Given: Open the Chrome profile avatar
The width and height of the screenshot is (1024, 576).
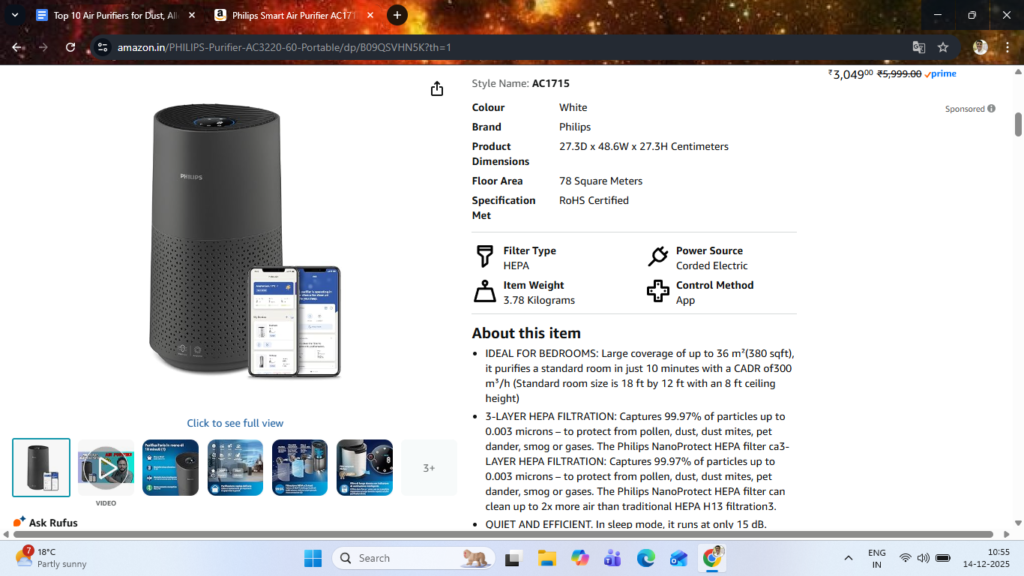Looking at the screenshot, I should (980, 47).
